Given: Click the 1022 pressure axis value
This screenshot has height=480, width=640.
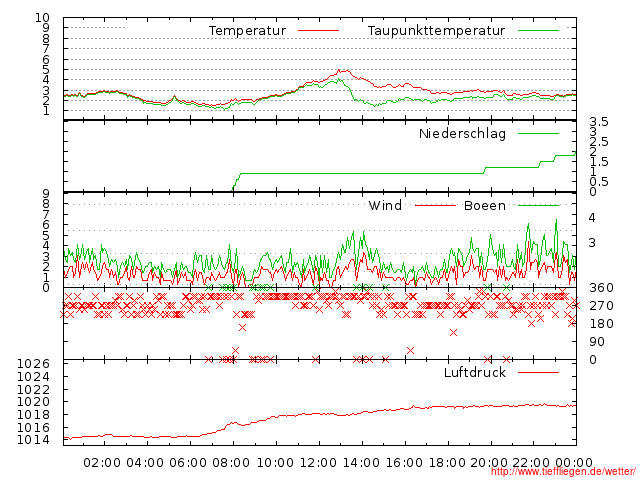Looking at the screenshot, I should 33,389.
